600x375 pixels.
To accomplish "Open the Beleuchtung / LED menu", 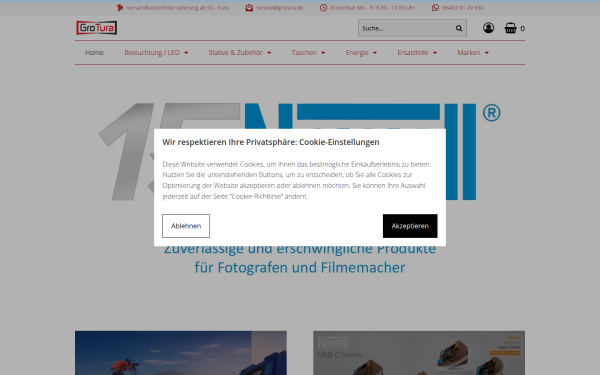I will coord(152,52).
